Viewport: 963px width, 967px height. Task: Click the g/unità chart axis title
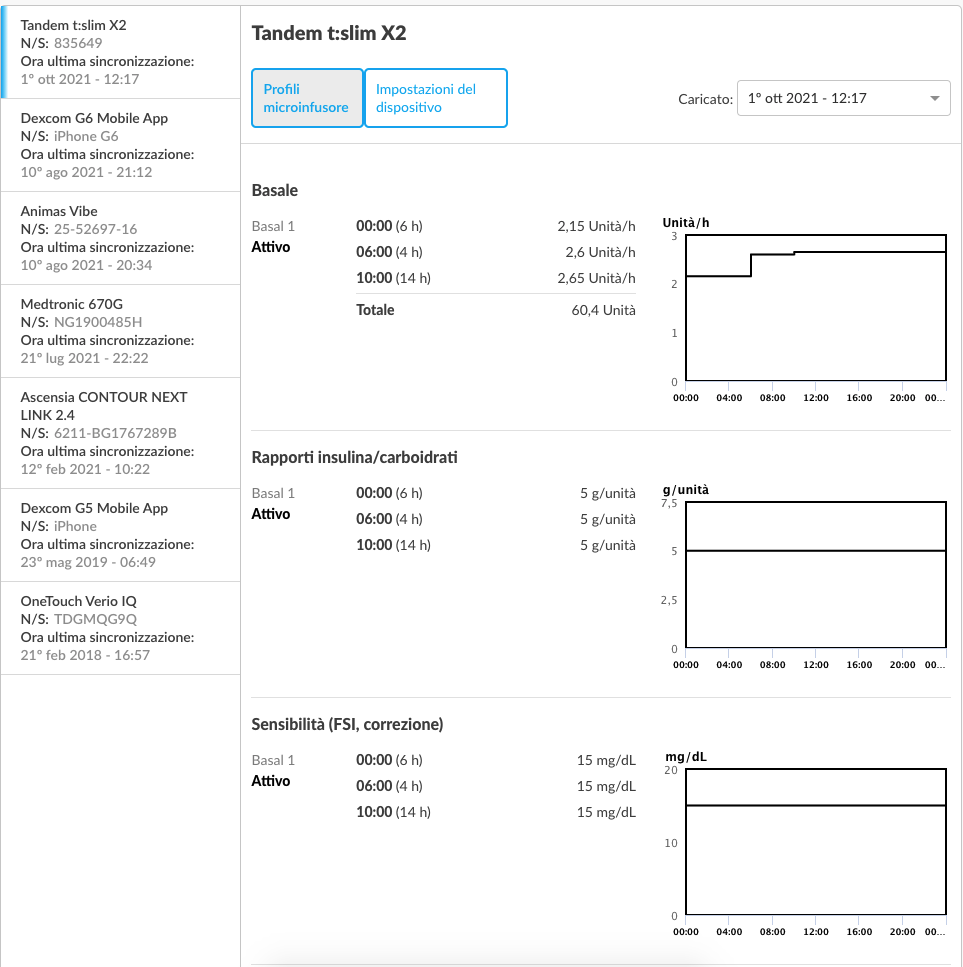pos(686,490)
